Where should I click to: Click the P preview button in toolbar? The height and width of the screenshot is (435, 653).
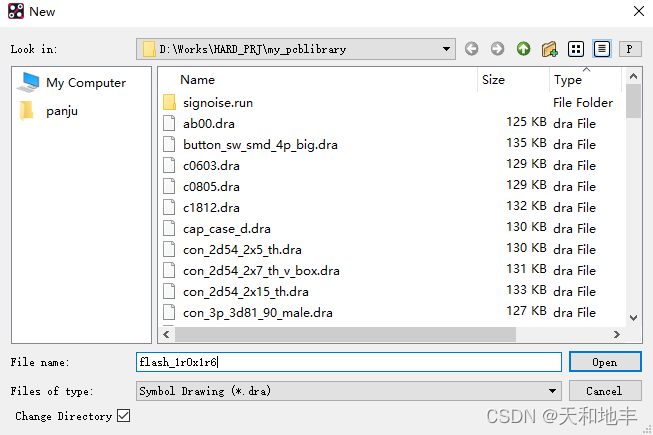(x=630, y=49)
